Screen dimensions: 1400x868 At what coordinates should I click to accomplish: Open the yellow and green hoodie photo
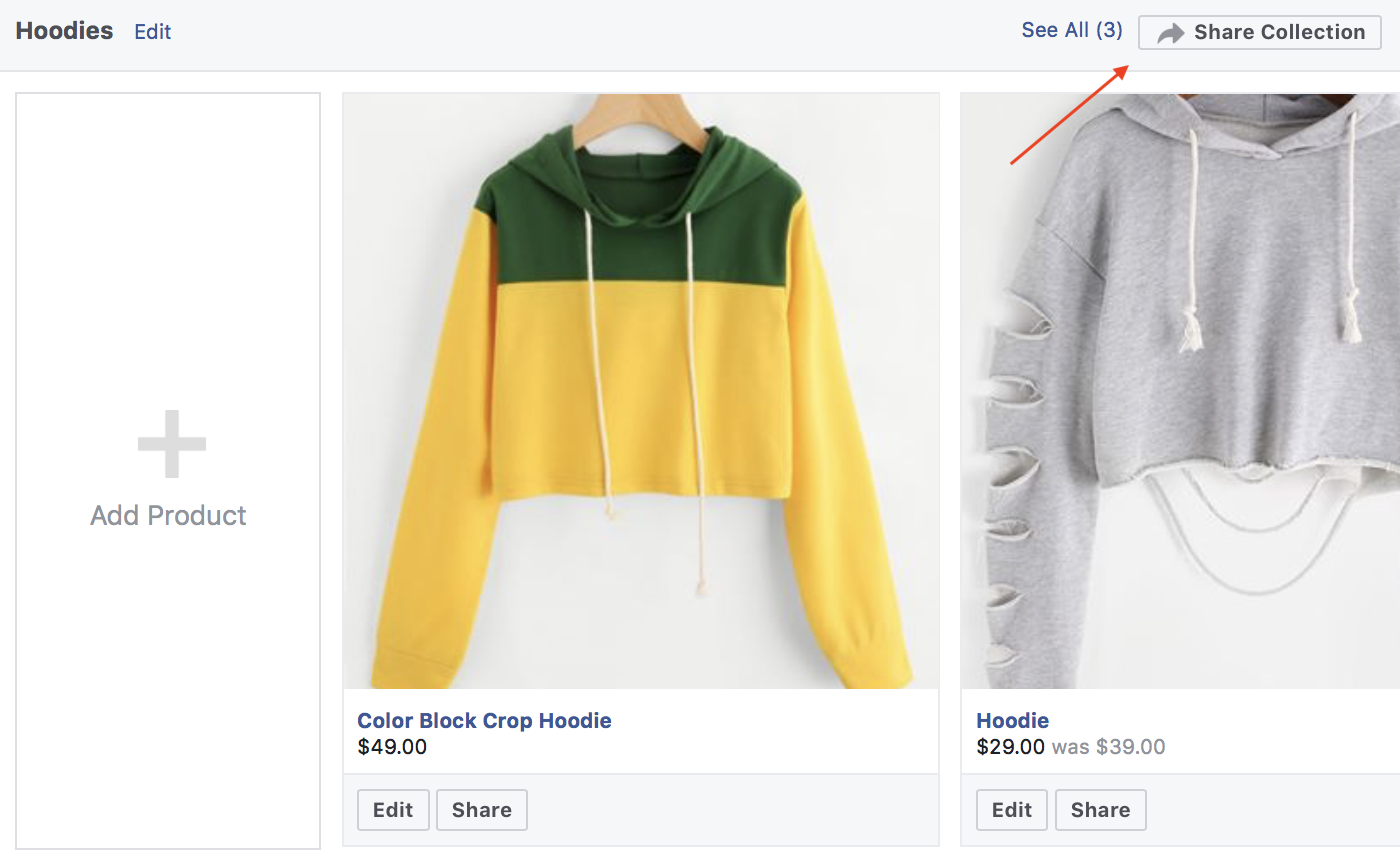click(641, 391)
